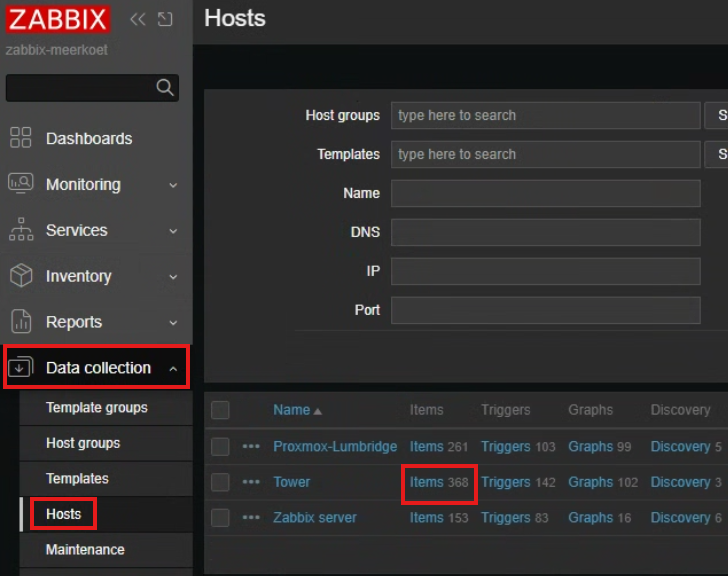Click the zabbix-meerkoet server name

point(57,50)
